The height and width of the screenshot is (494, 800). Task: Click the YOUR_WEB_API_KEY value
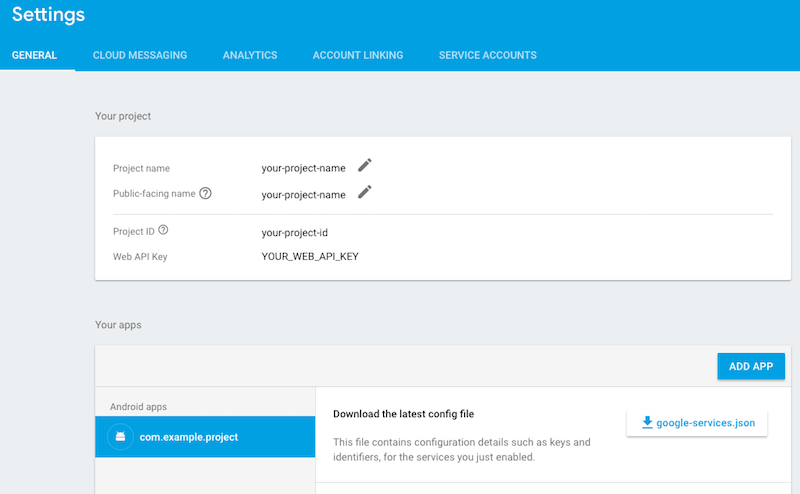pos(310,257)
